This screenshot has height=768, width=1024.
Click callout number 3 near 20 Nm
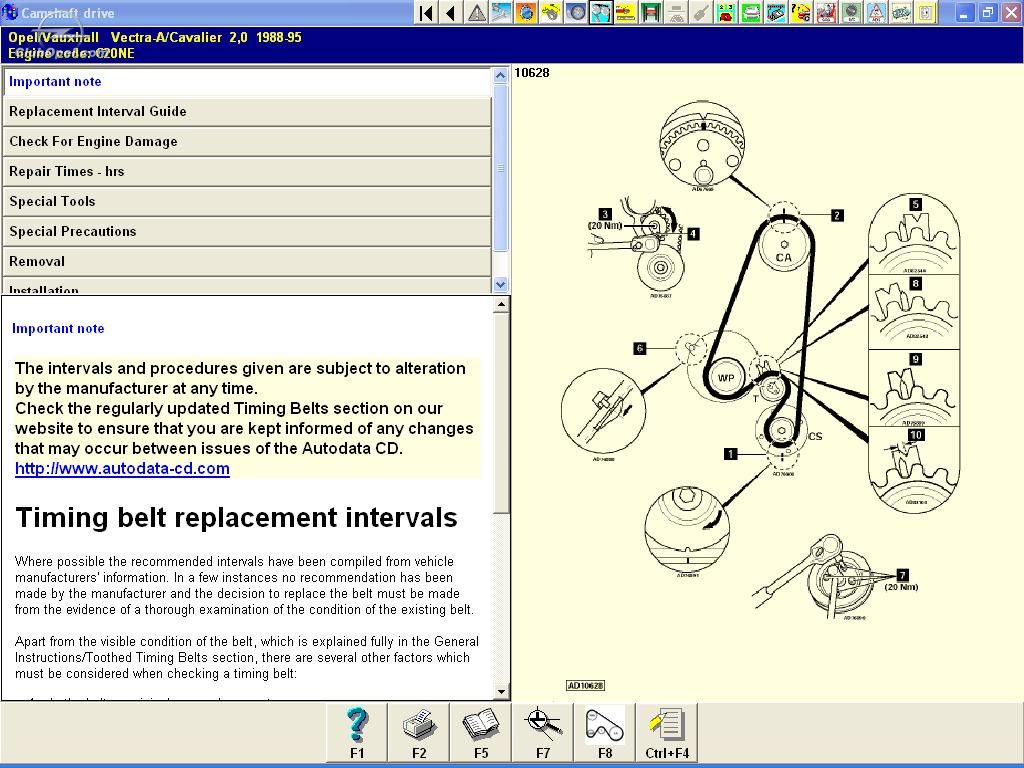(605, 214)
